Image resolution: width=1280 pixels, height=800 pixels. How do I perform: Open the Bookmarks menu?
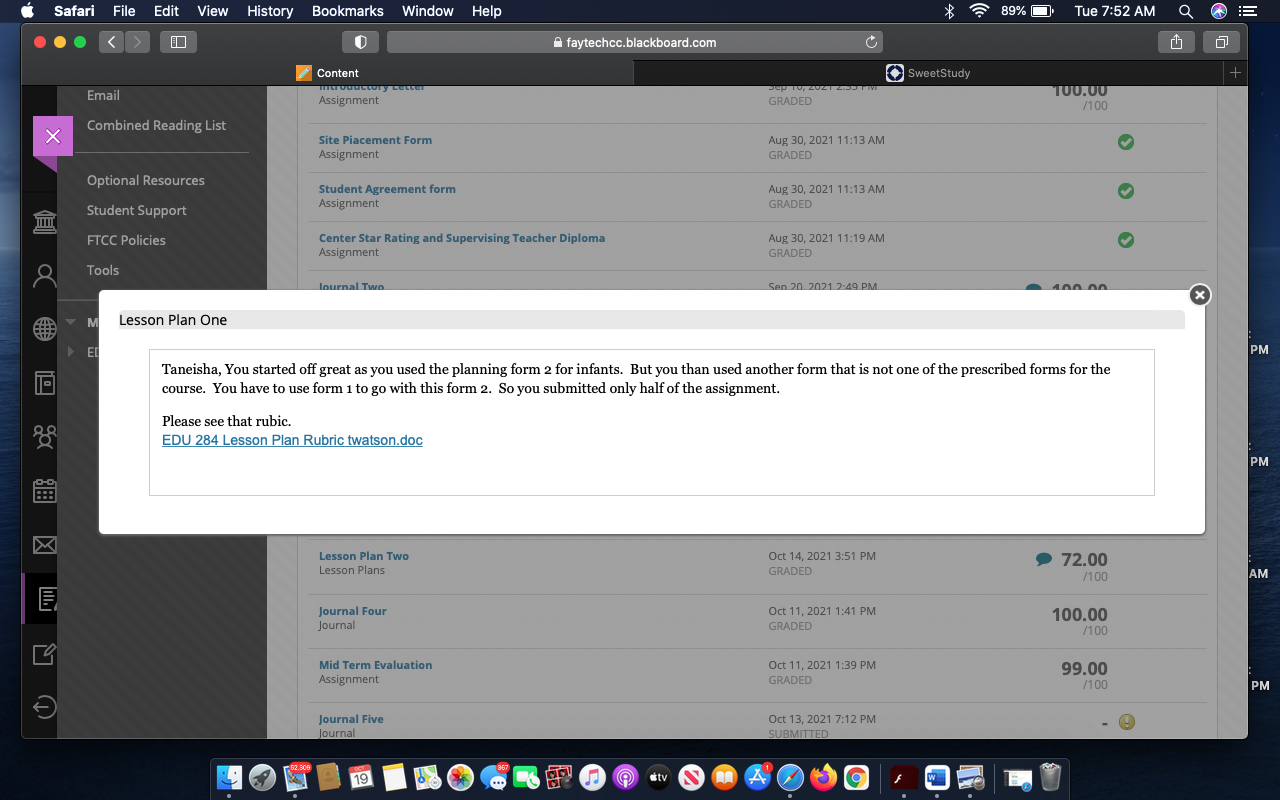347,11
